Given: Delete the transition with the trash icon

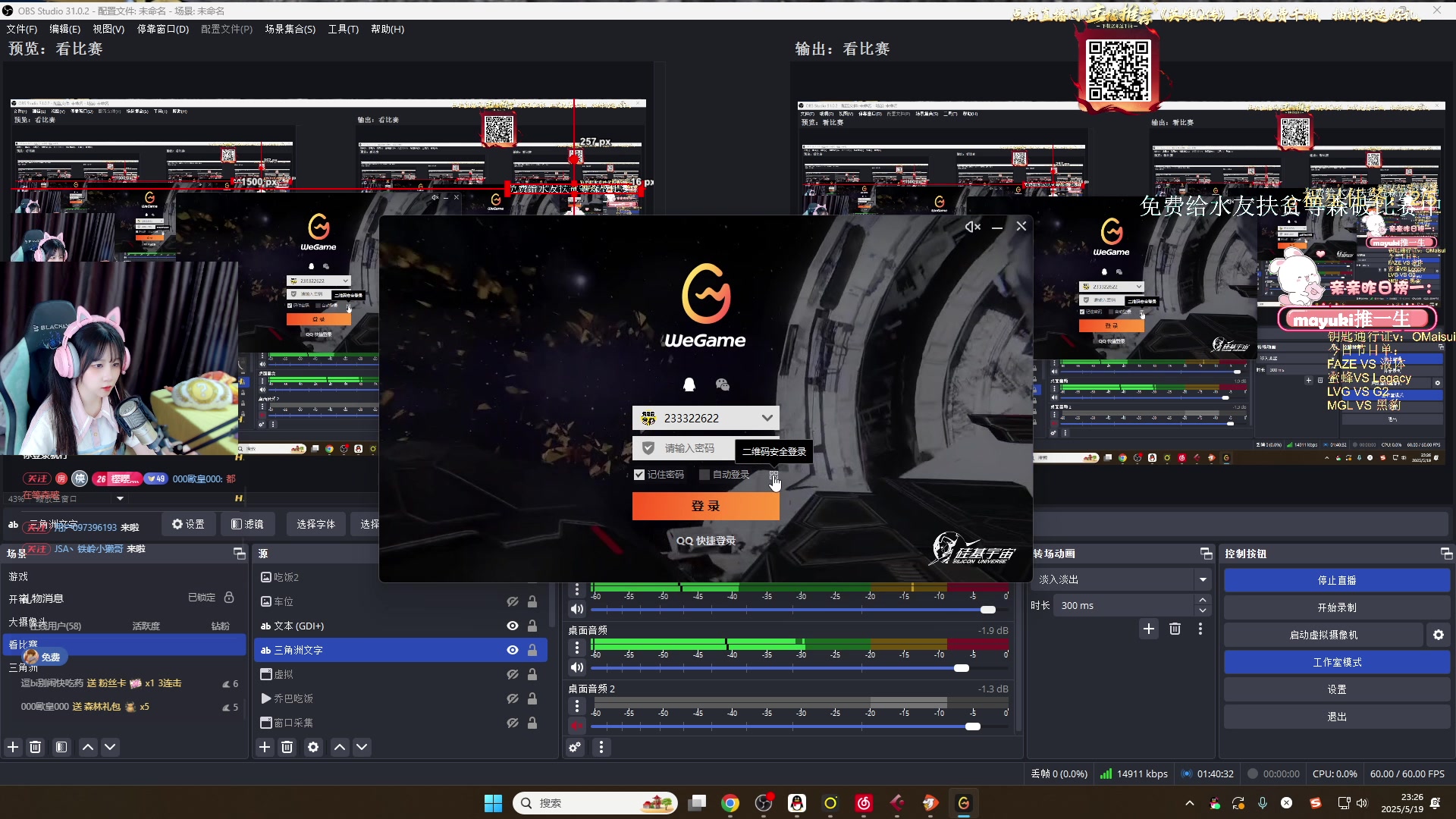Looking at the screenshot, I should 1175,629.
